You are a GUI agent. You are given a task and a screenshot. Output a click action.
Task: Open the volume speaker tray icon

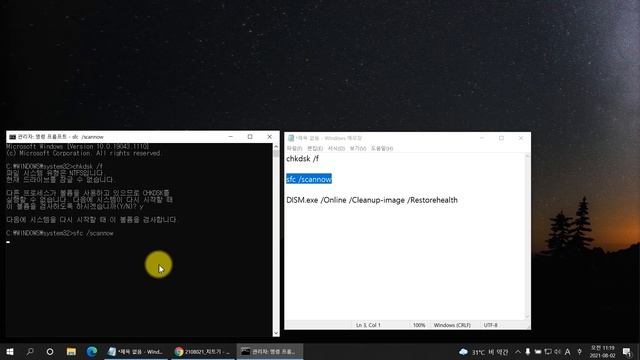557,351
